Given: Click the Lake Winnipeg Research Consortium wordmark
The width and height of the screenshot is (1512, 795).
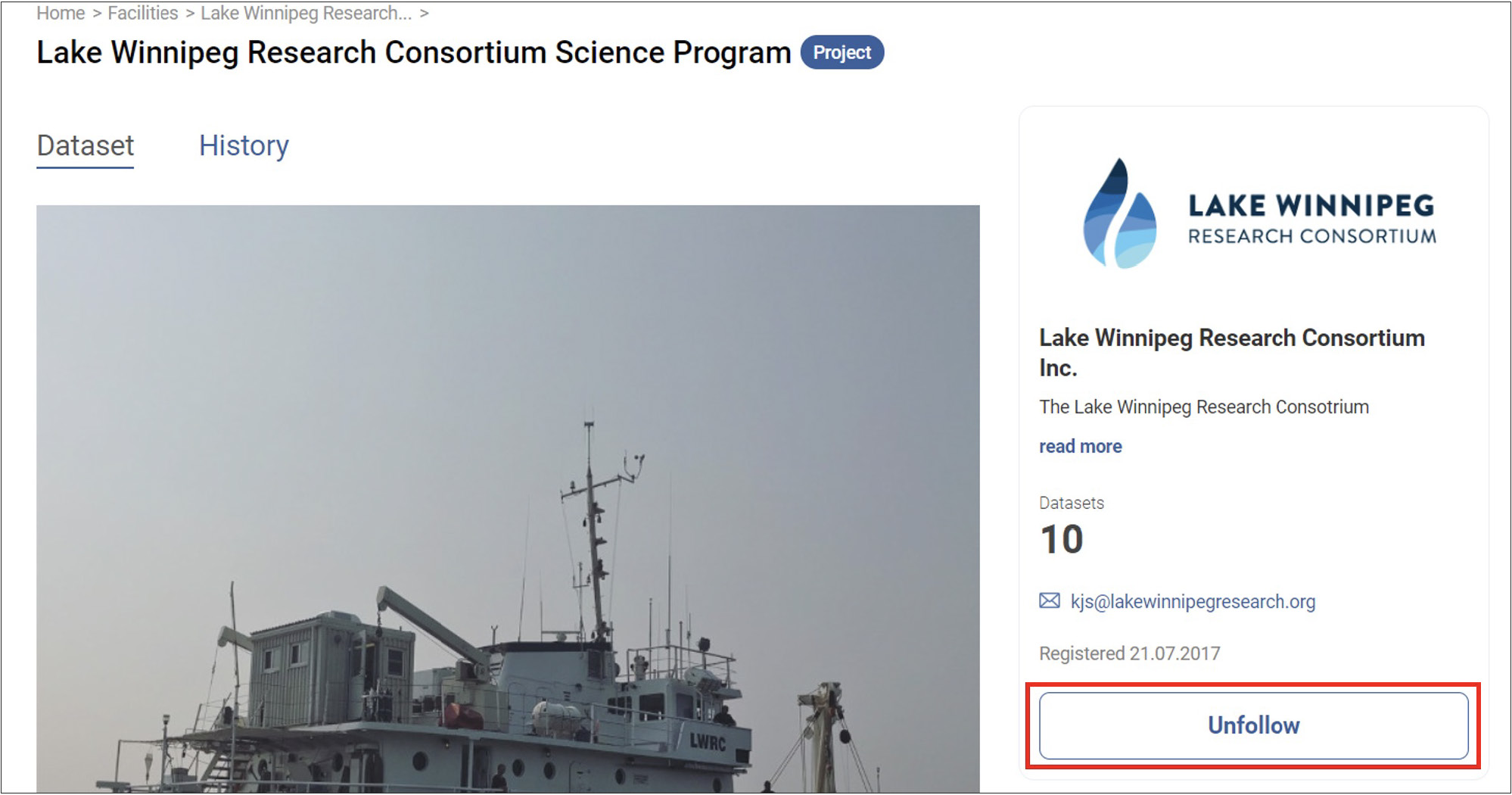Looking at the screenshot, I should (1311, 218).
